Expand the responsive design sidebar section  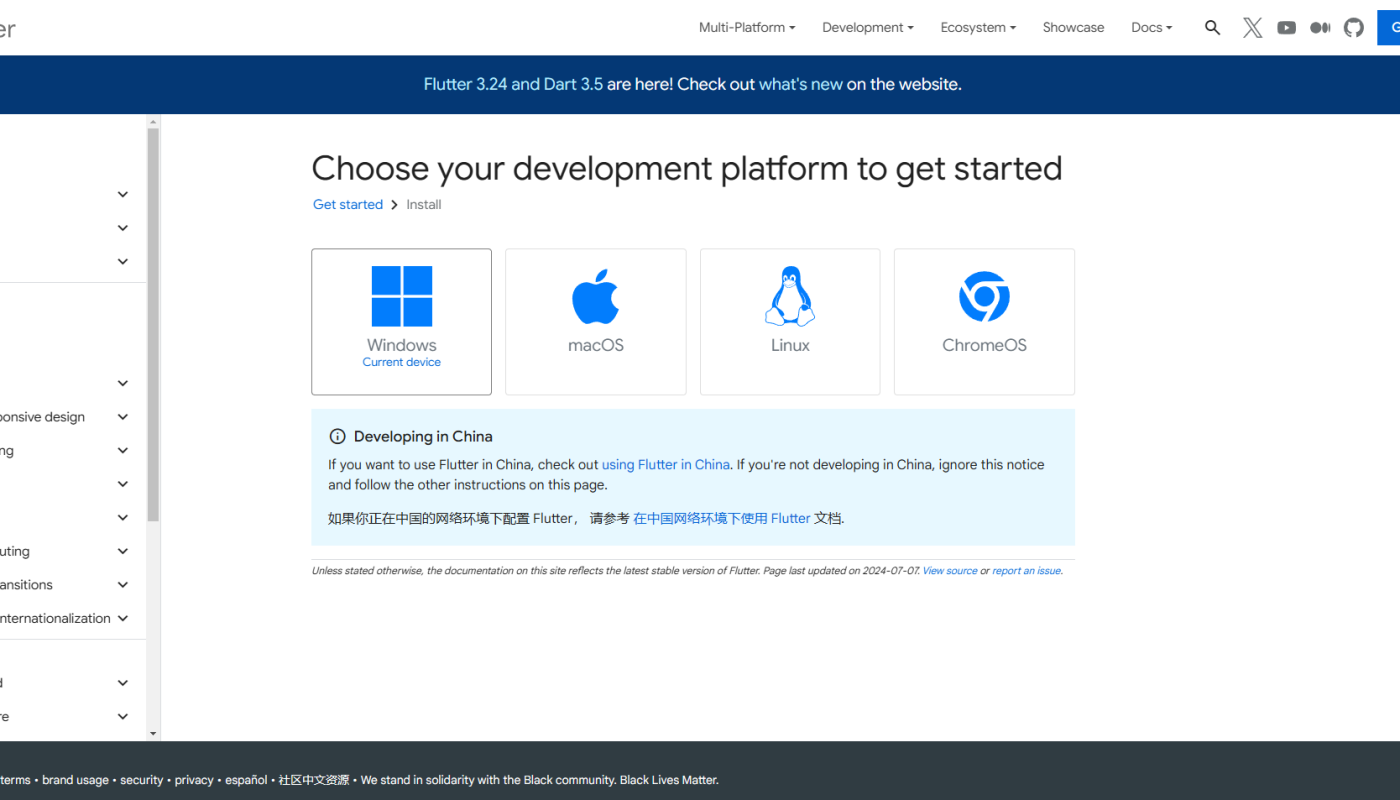tap(123, 417)
